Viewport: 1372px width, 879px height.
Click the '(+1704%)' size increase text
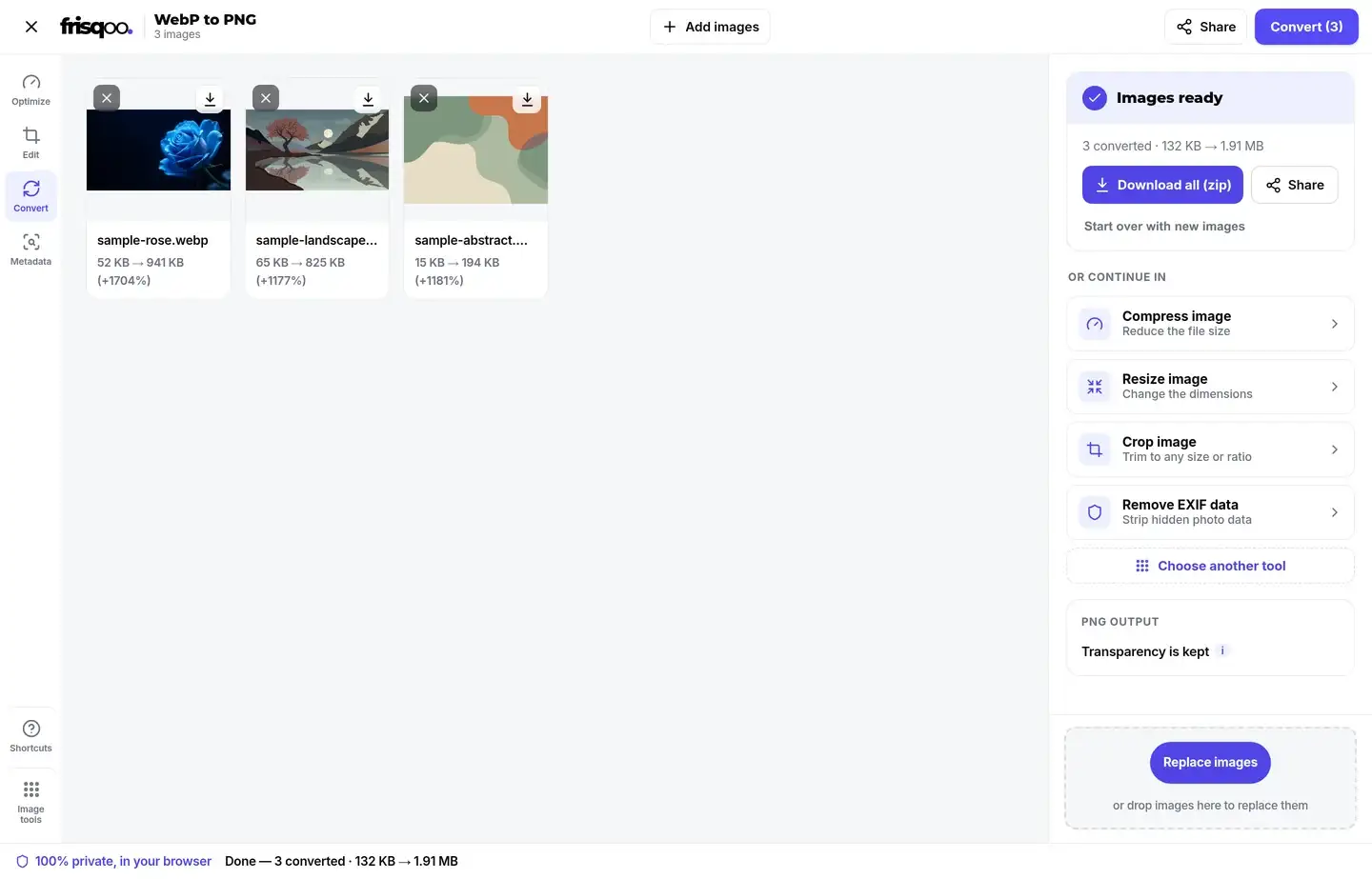tap(124, 280)
